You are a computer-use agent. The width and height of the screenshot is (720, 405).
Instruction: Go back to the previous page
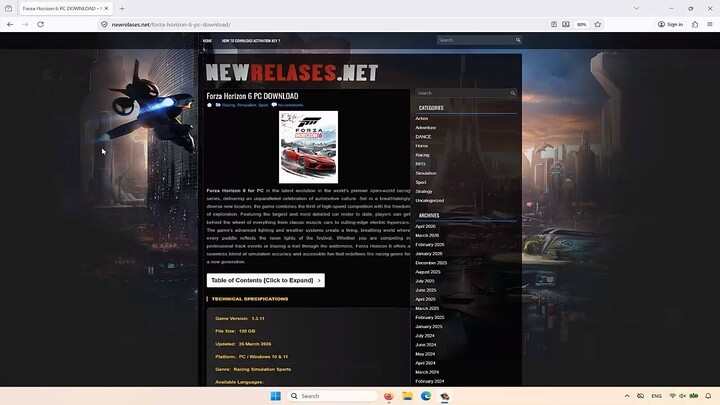tap(10, 24)
